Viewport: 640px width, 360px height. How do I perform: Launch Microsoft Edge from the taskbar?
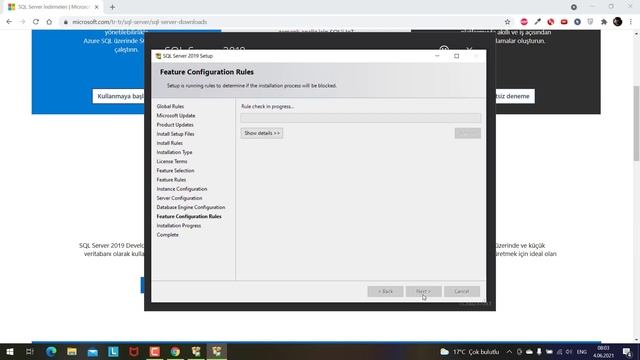51,351
